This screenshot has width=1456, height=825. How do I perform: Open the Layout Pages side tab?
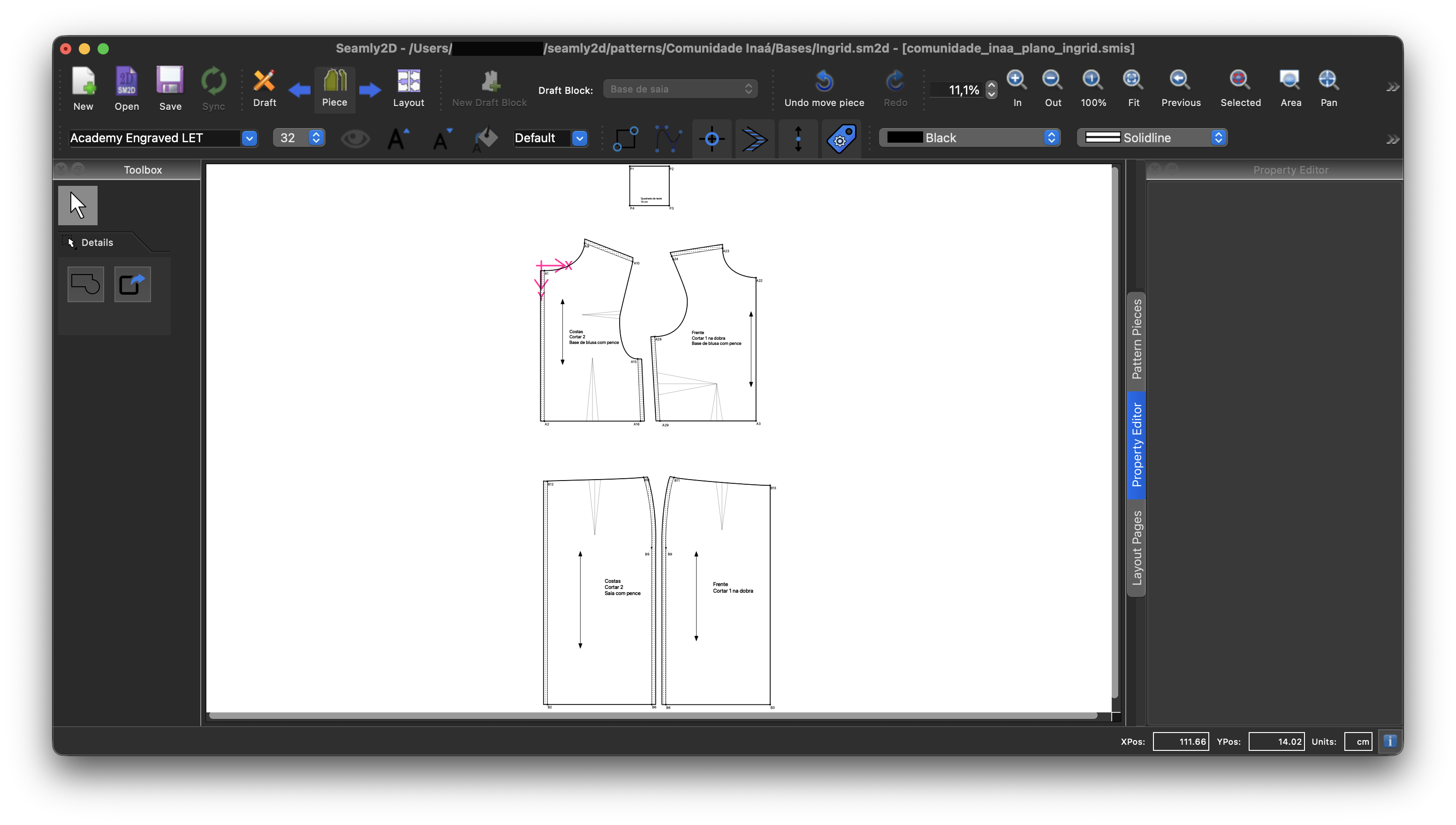point(1136,547)
